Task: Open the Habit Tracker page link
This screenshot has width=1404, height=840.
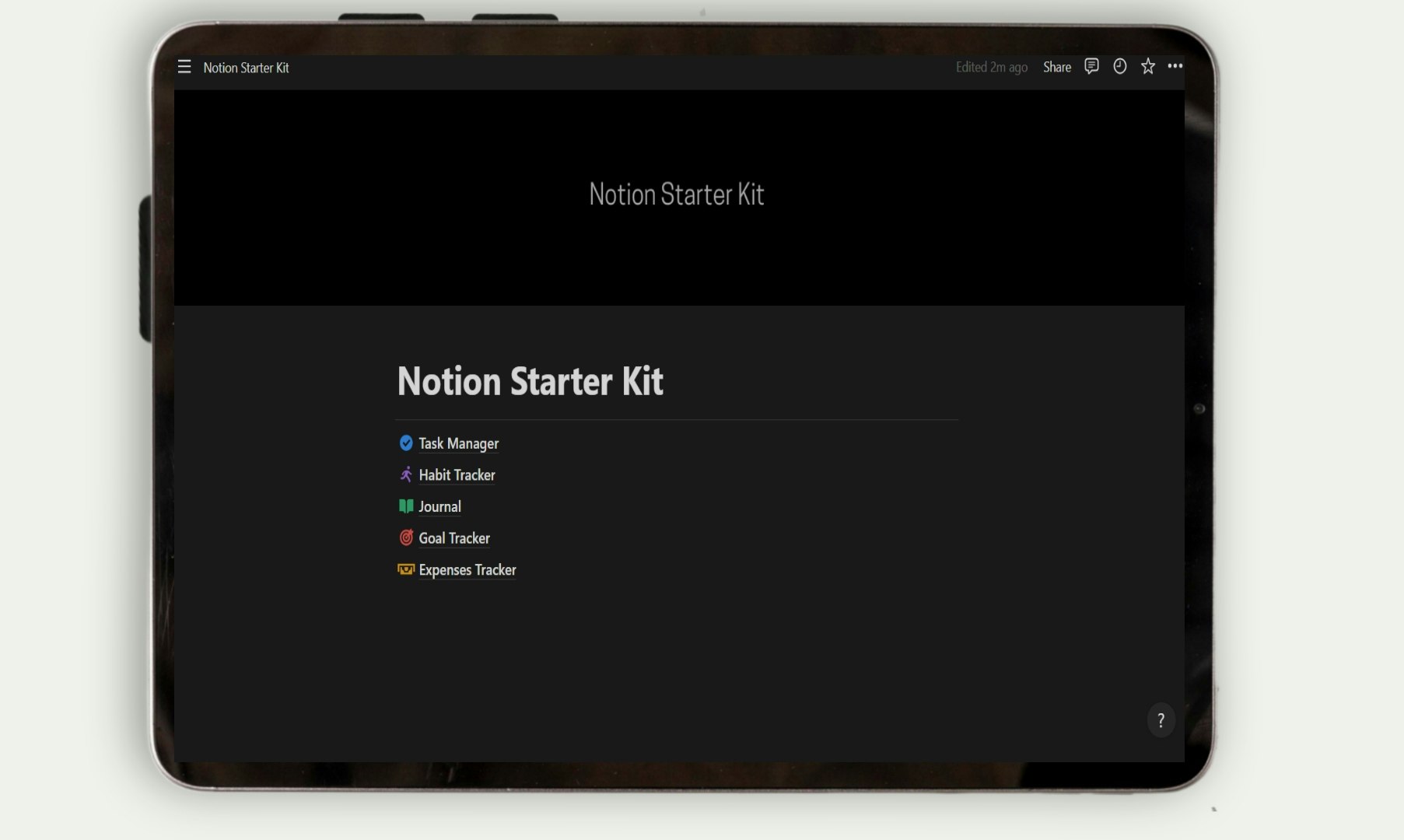Action: click(x=457, y=474)
